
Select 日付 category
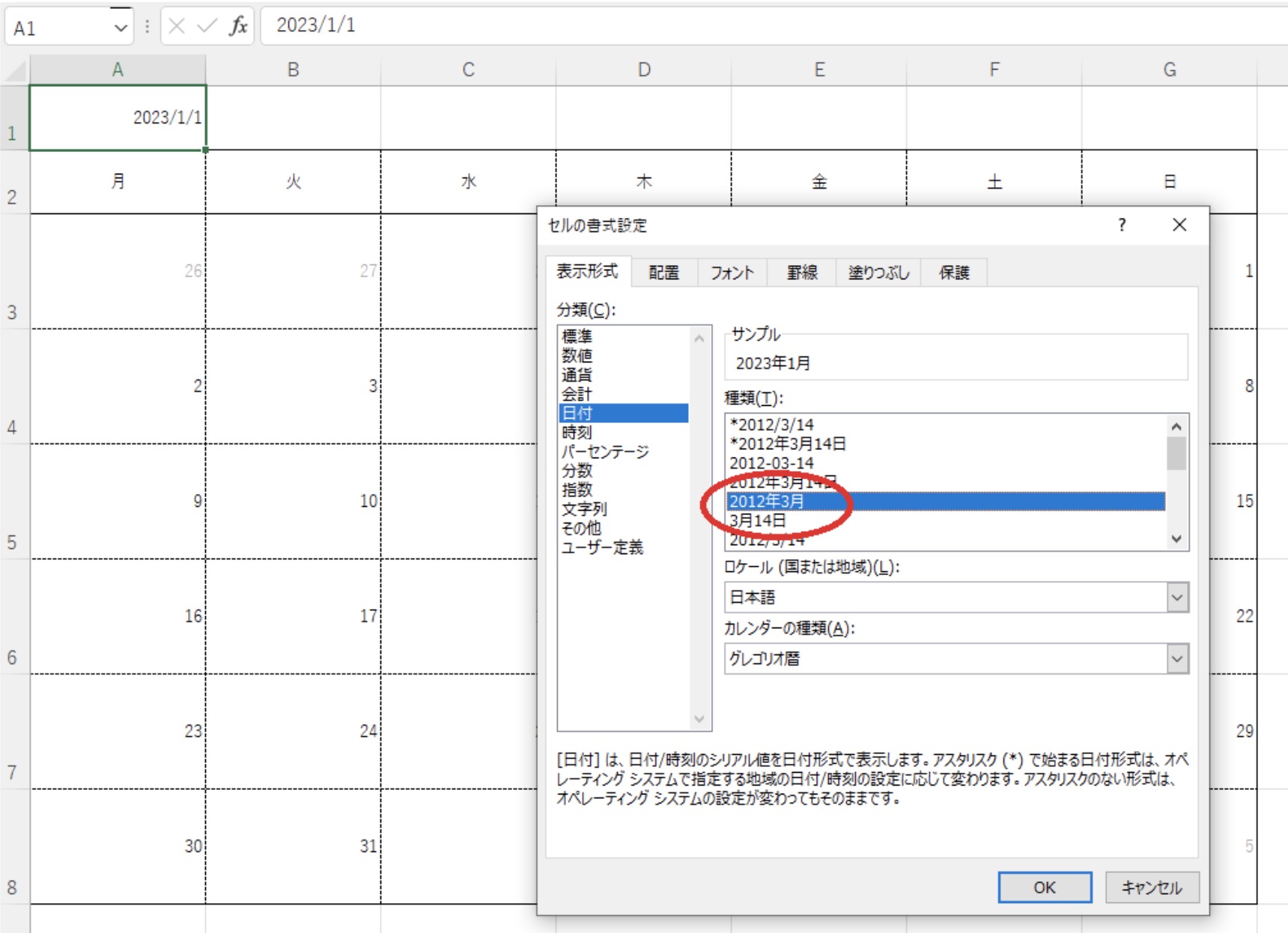click(623, 413)
